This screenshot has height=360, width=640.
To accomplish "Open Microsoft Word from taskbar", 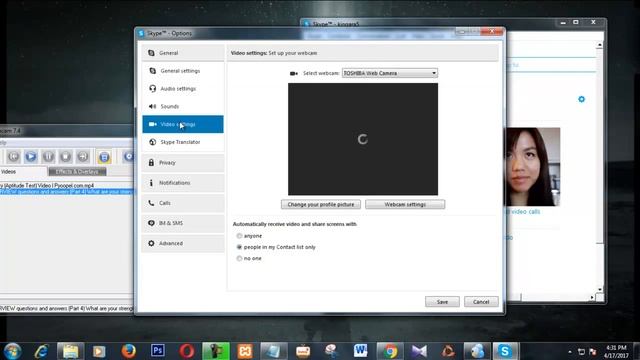I will 360,351.
